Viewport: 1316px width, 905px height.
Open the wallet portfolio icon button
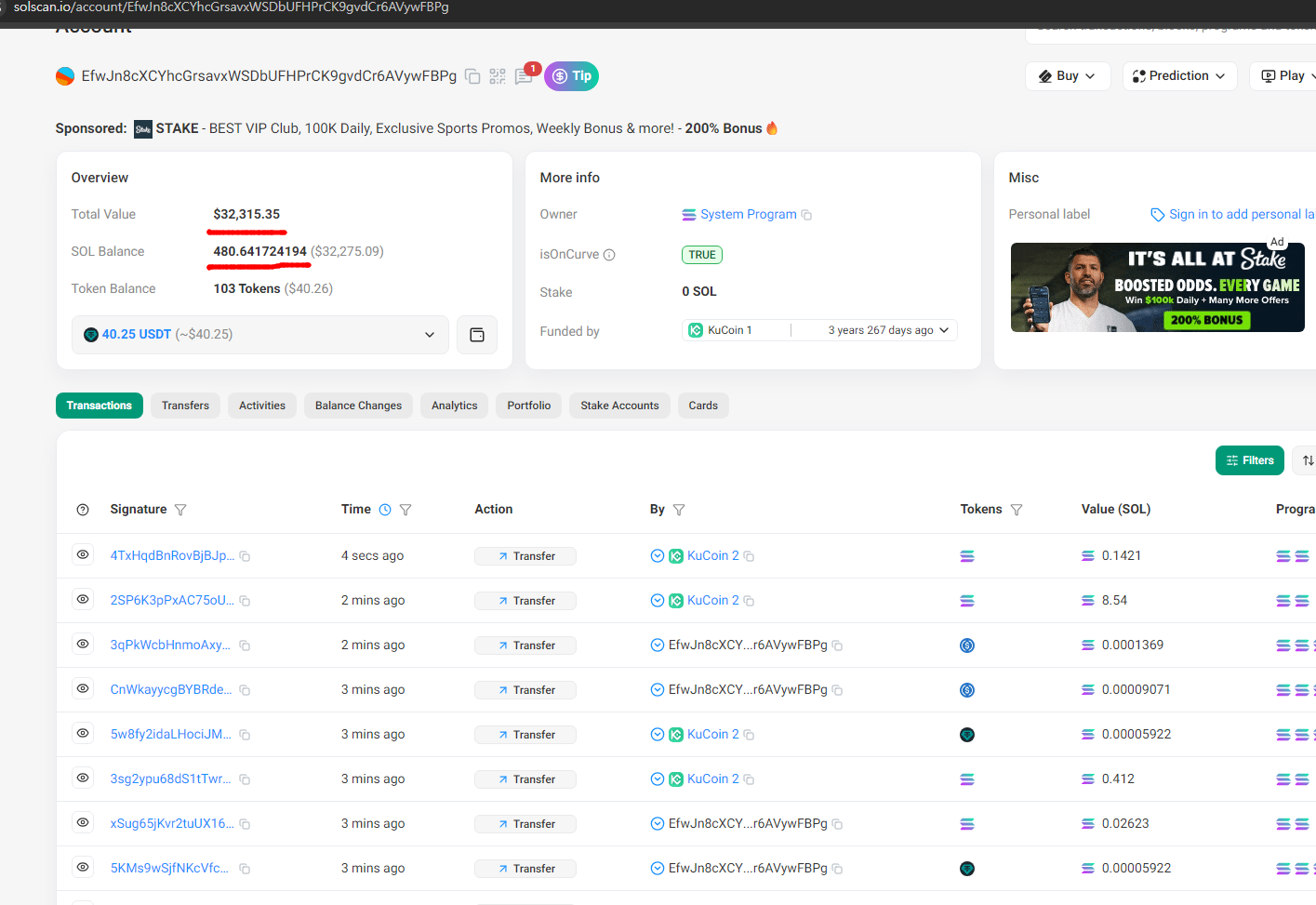tap(477, 335)
